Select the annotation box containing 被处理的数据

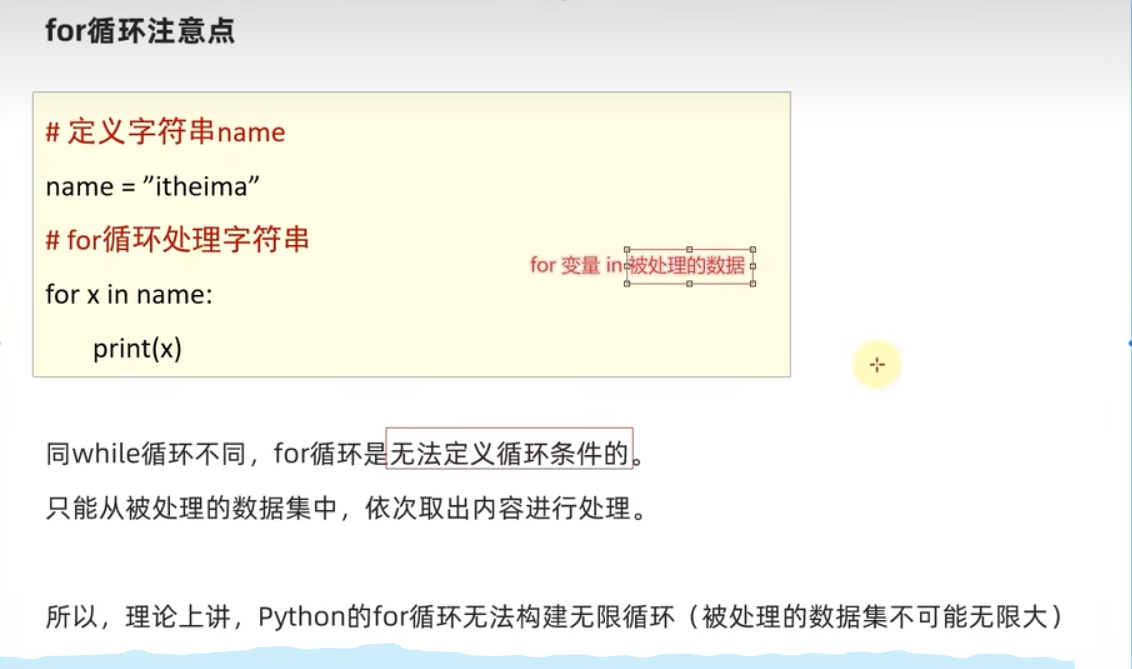(688, 264)
